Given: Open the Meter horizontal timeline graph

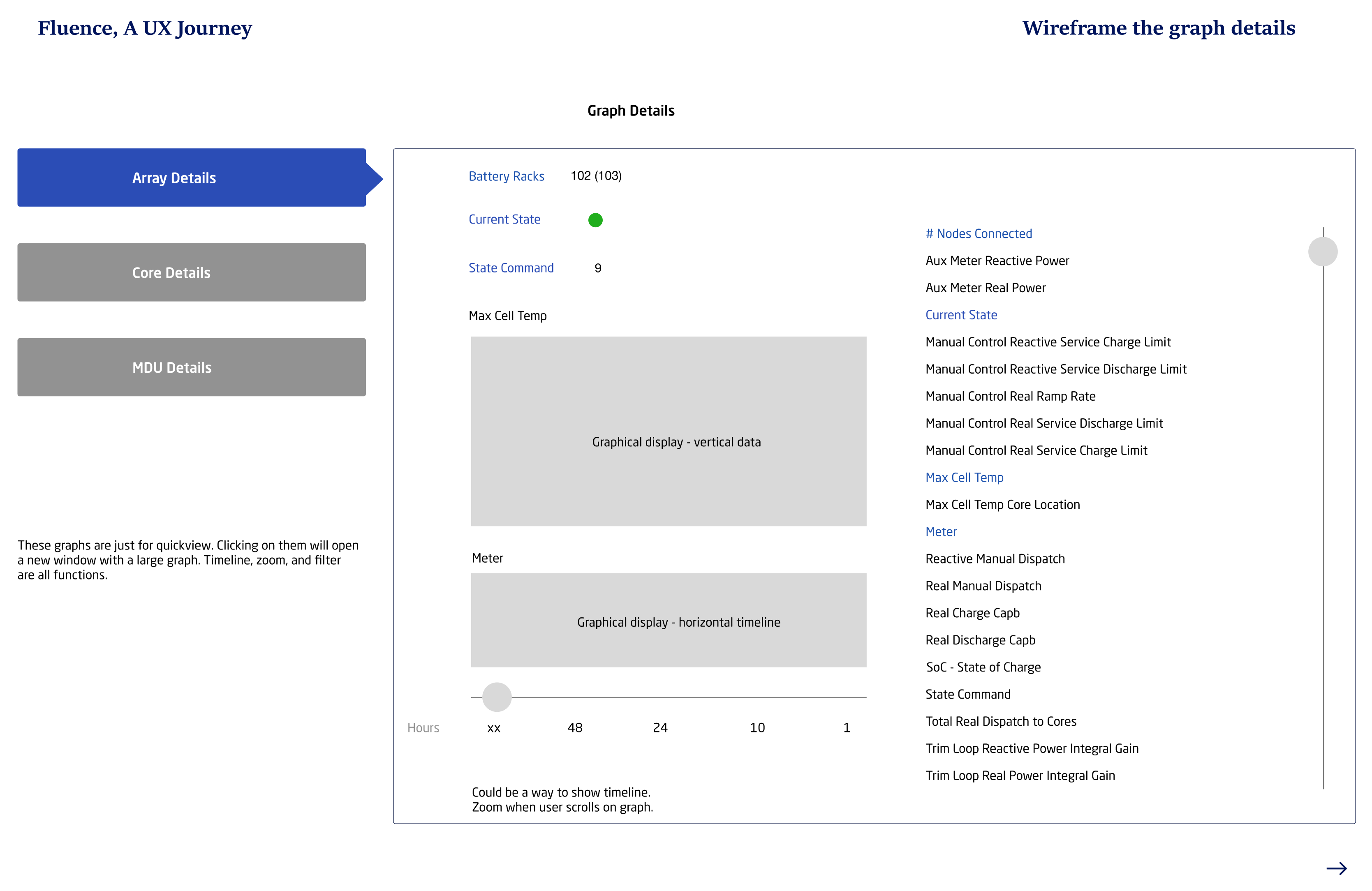Looking at the screenshot, I should pyautogui.click(x=668, y=620).
